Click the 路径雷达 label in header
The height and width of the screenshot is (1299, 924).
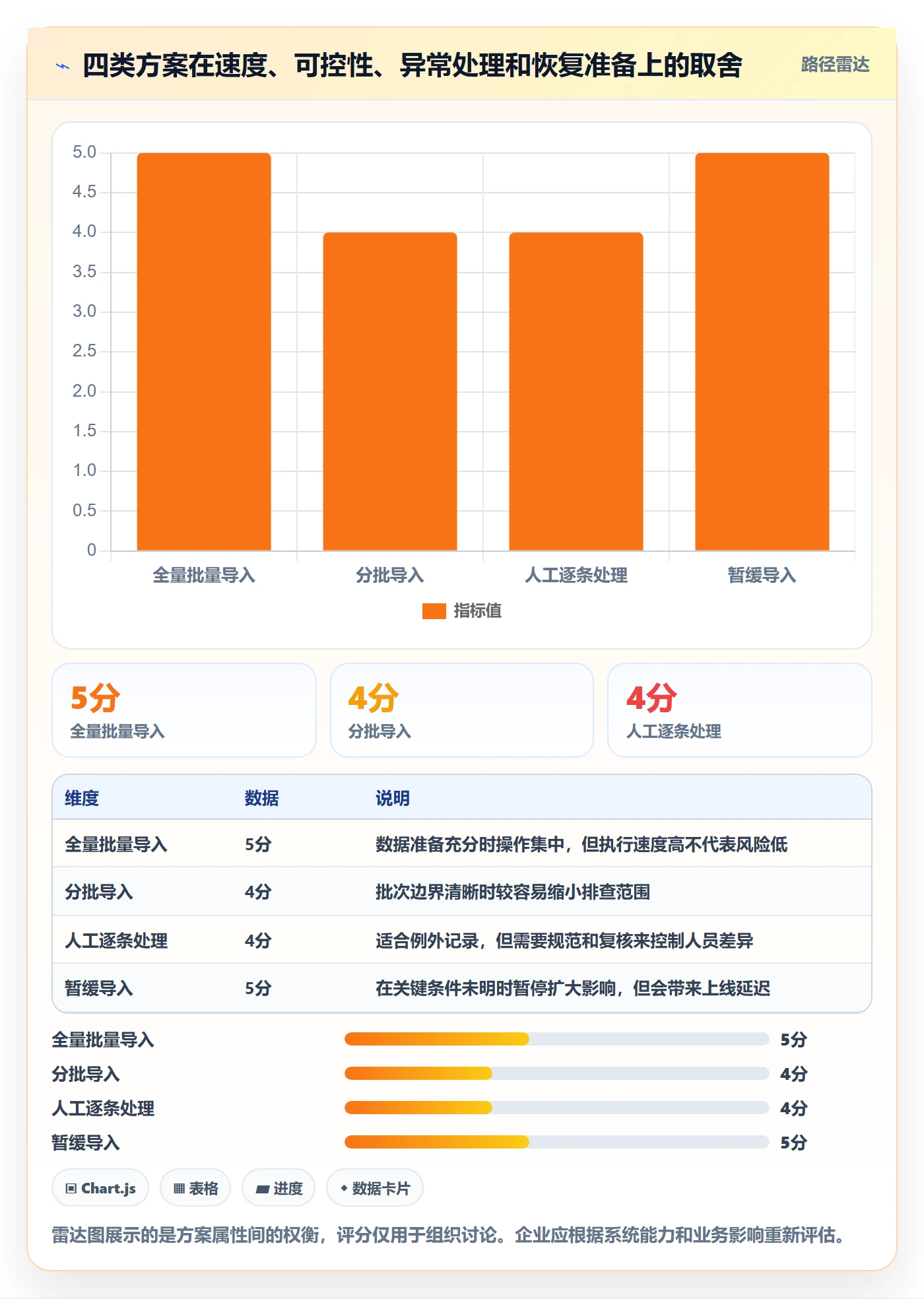(835, 64)
